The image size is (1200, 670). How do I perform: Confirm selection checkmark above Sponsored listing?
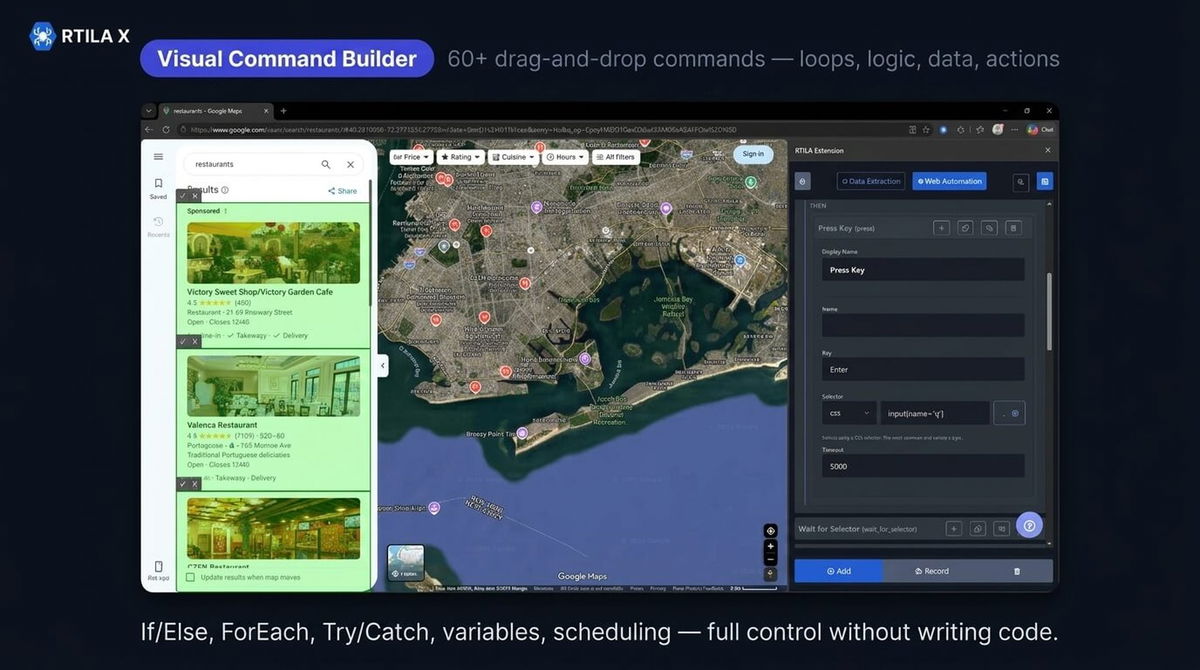coord(182,197)
